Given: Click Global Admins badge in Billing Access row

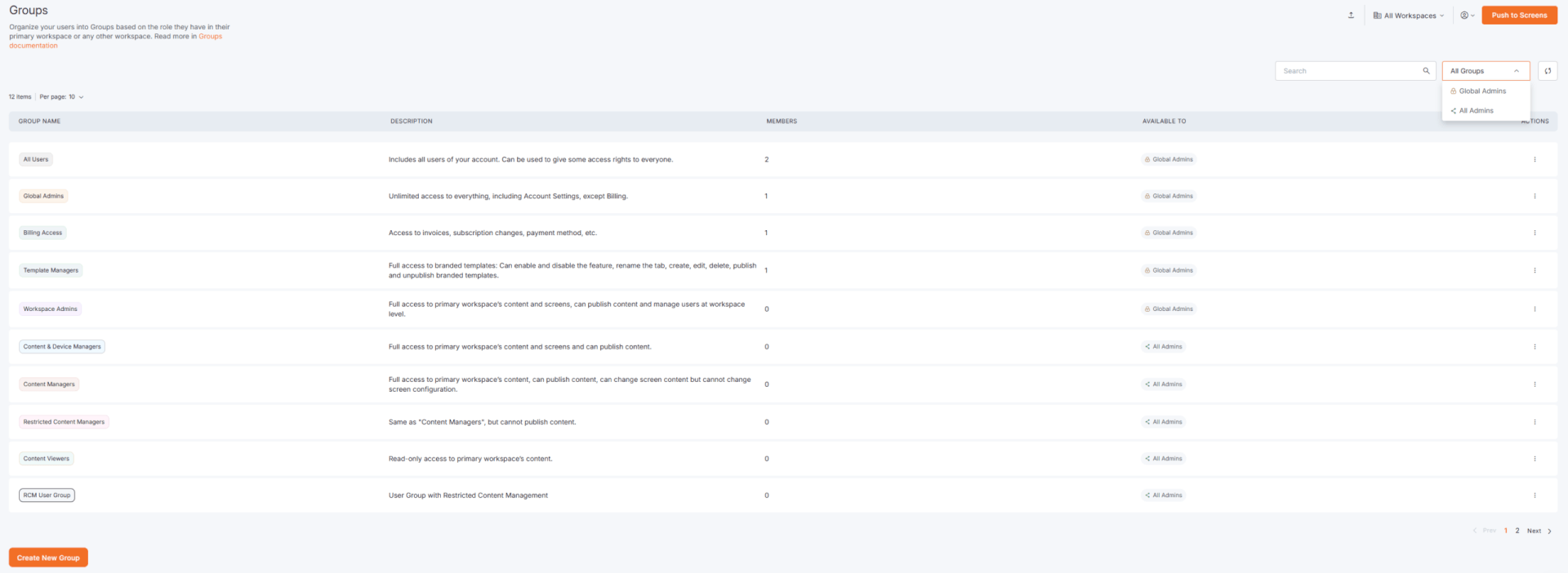Looking at the screenshot, I should point(1169,233).
